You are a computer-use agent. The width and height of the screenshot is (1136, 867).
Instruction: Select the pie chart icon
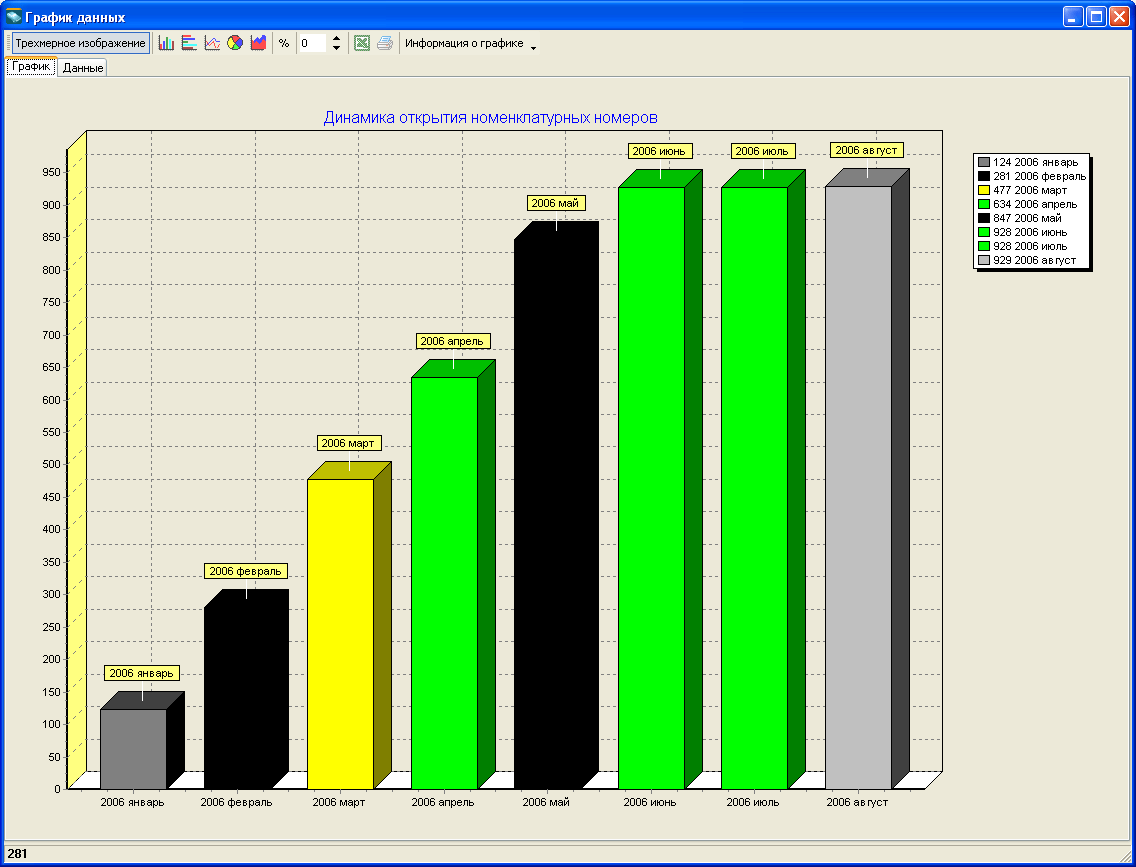tap(235, 43)
